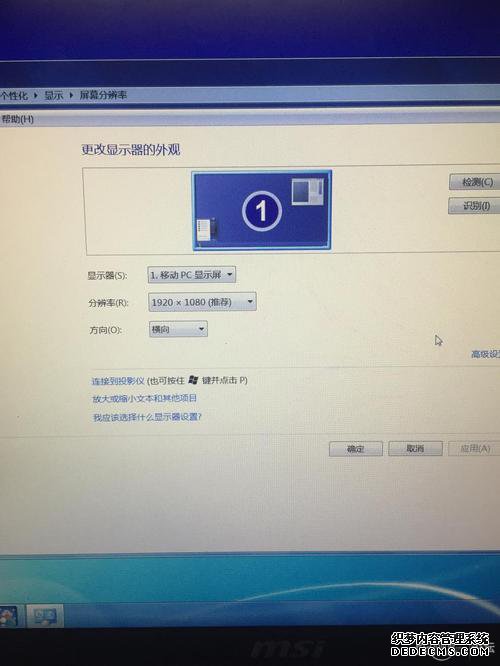Click the 检测(C) button

(475, 182)
